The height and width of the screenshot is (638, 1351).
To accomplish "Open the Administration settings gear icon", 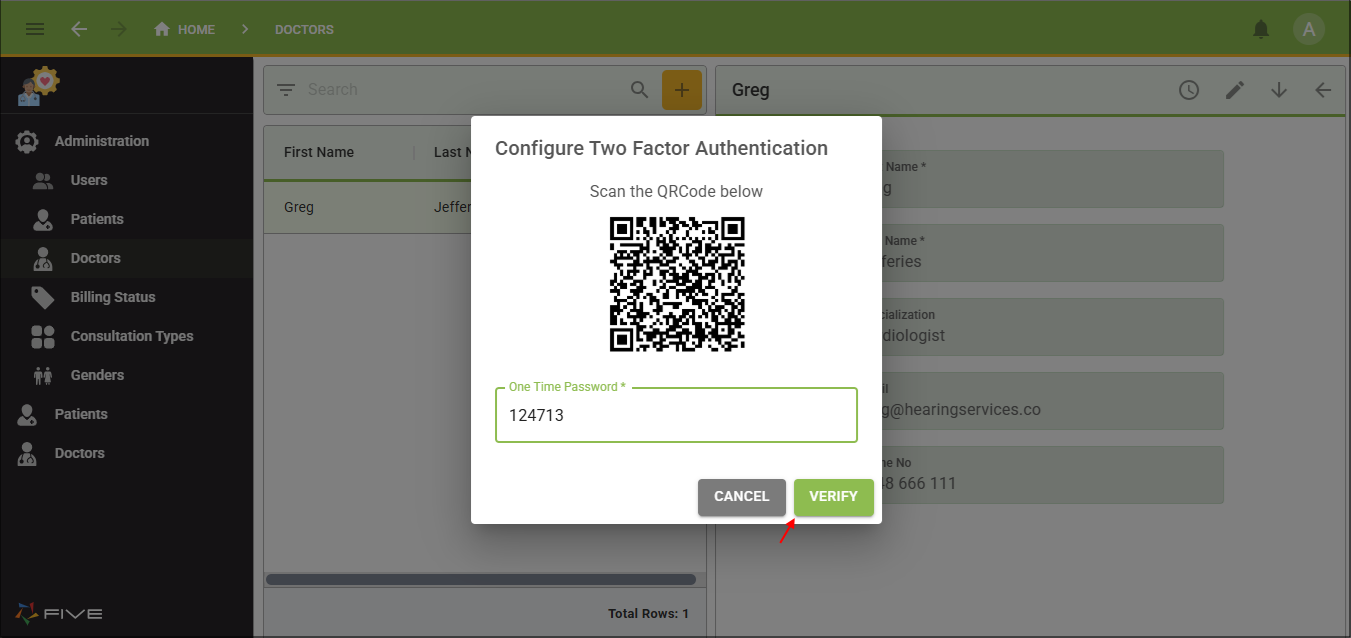I will pos(28,141).
